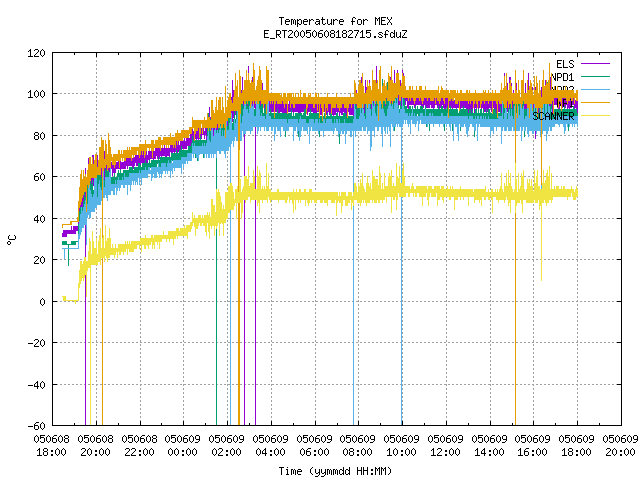Click the y-axis tick label '20'

click(39, 260)
